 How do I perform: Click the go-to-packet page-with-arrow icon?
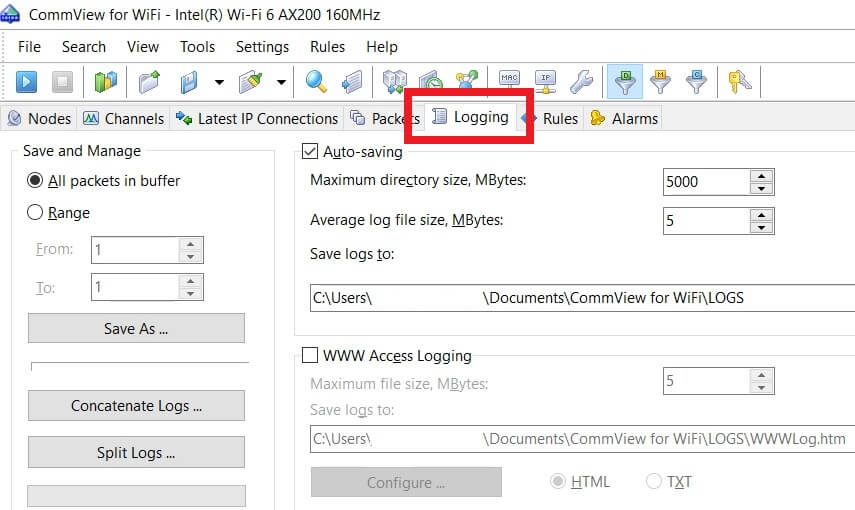point(352,82)
